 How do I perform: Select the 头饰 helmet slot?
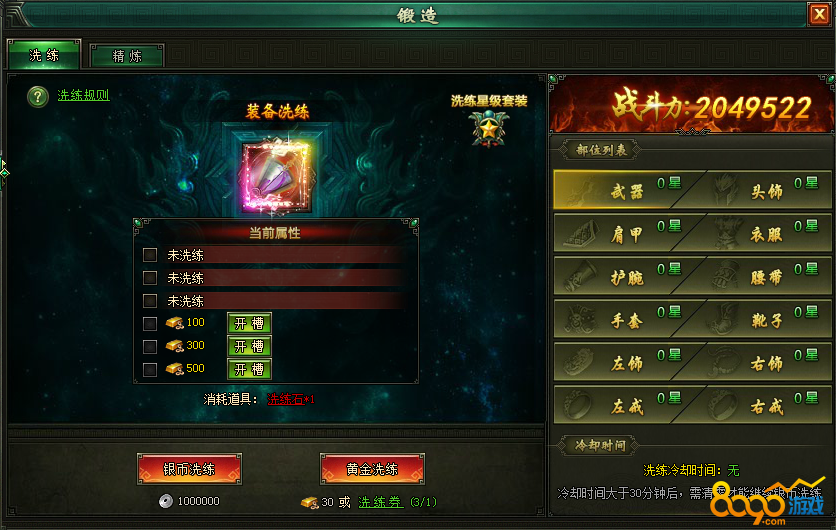click(x=762, y=190)
